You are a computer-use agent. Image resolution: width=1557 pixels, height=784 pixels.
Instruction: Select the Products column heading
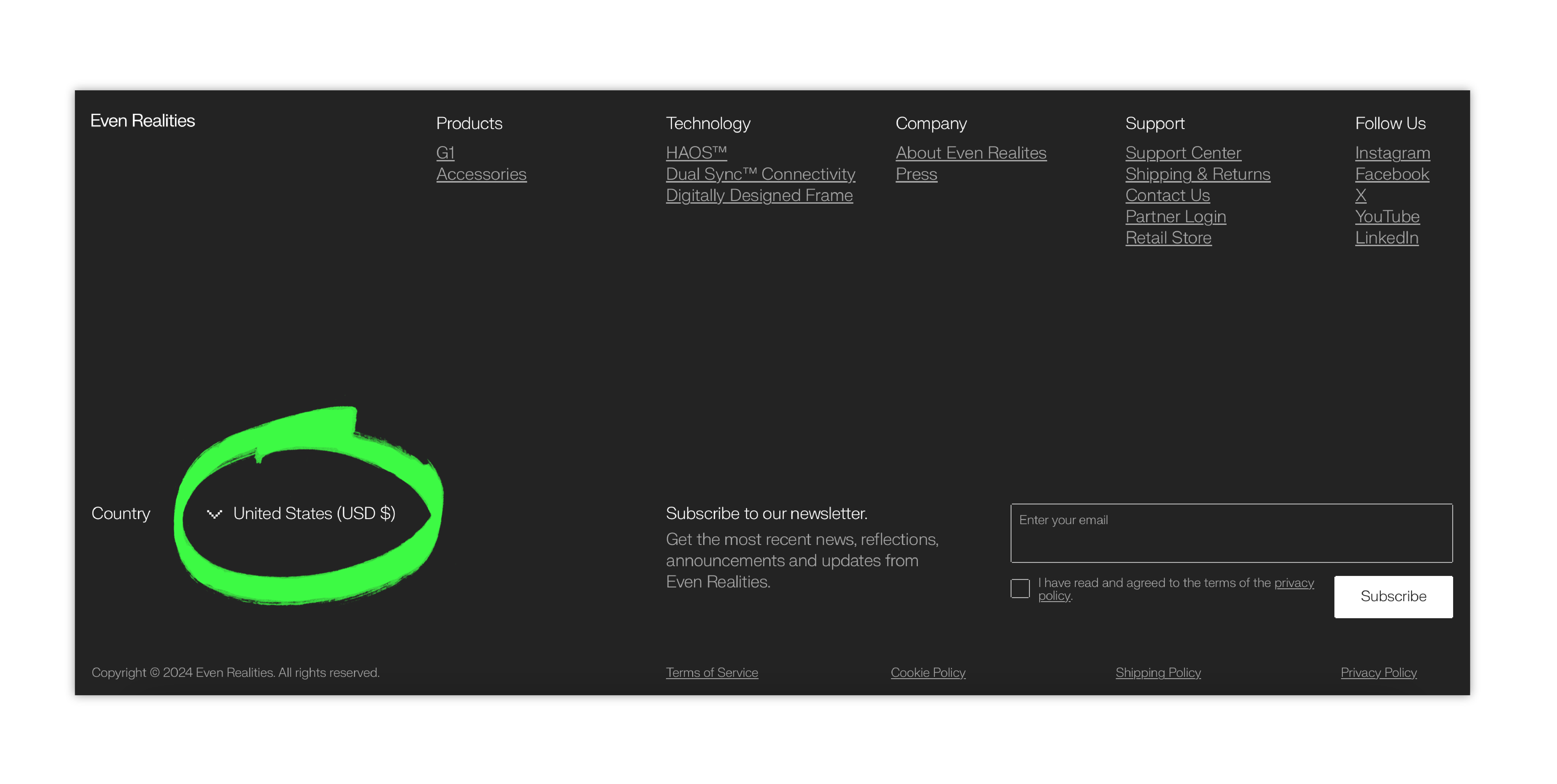(469, 123)
